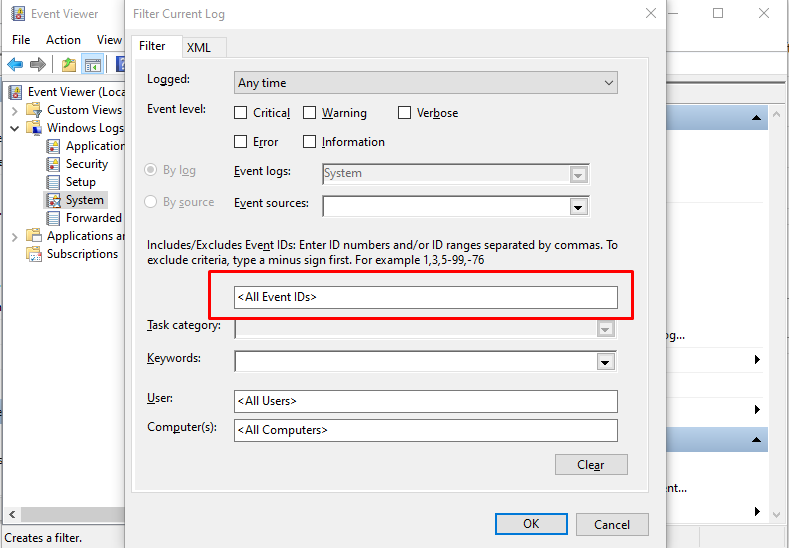This screenshot has height=548, width=789.
Task: Tick the Error event level checkbox
Action: tap(241, 142)
